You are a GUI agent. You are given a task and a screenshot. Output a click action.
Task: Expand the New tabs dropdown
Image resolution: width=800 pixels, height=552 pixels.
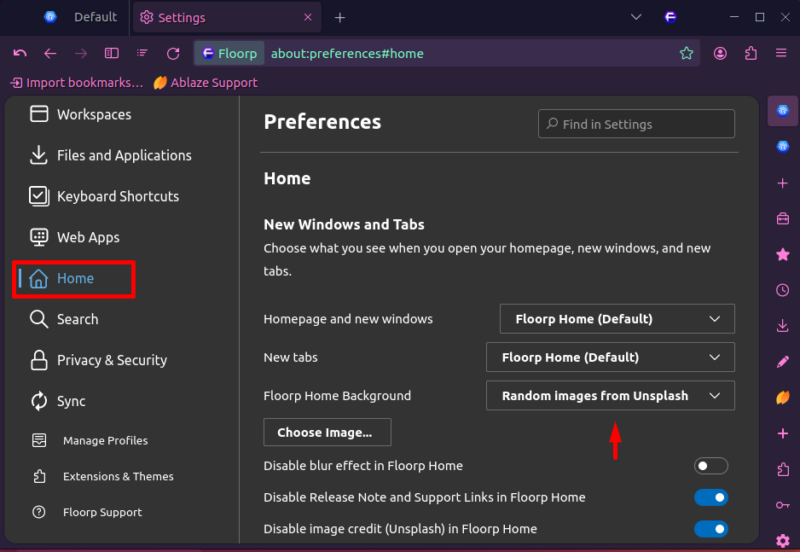click(x=610, y=357)
